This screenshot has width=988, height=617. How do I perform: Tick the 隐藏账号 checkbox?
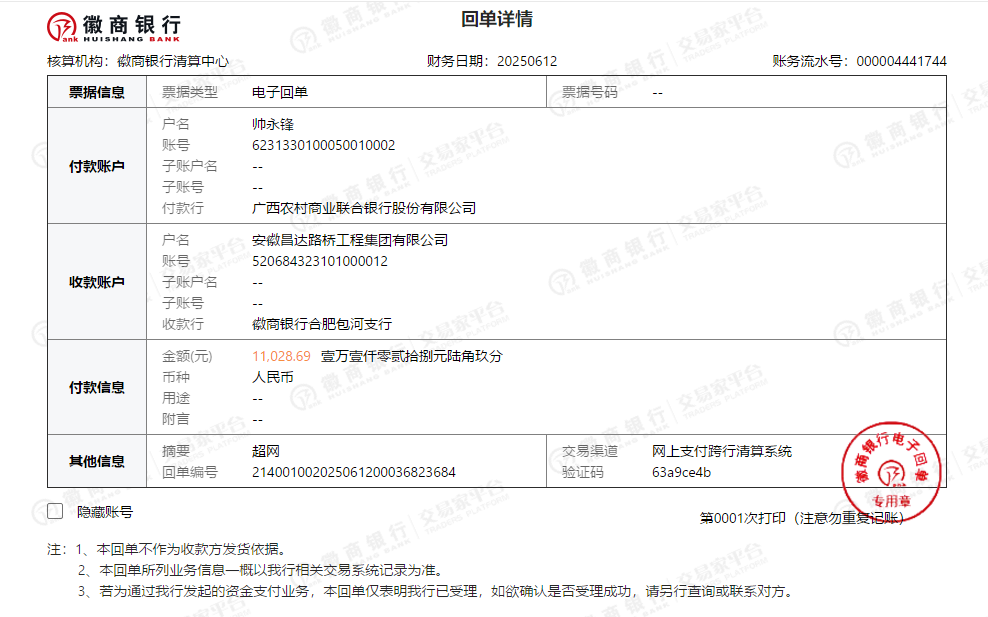[x=55, y=512]
